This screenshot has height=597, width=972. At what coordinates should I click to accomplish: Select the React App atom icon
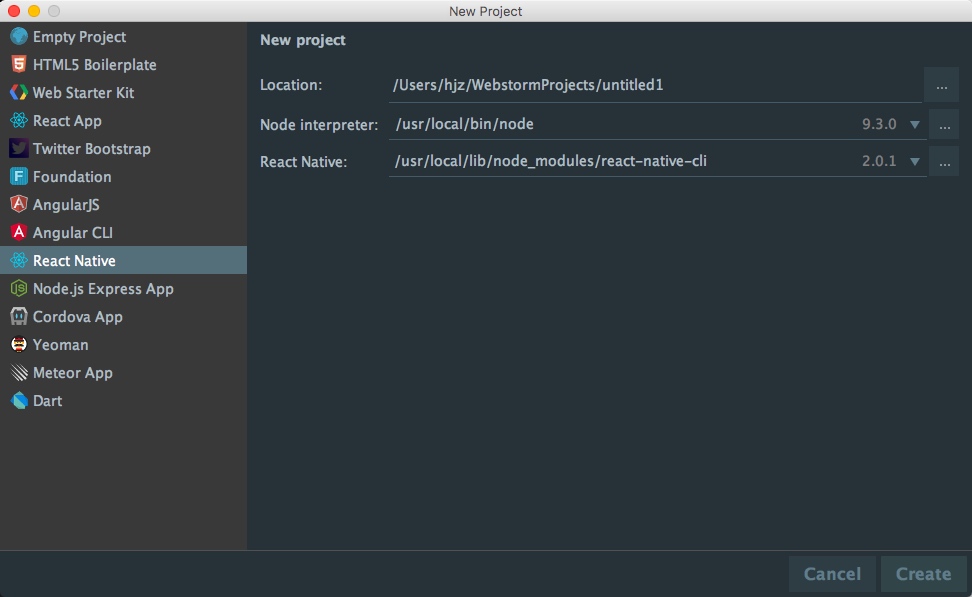(x=19, y=121)
